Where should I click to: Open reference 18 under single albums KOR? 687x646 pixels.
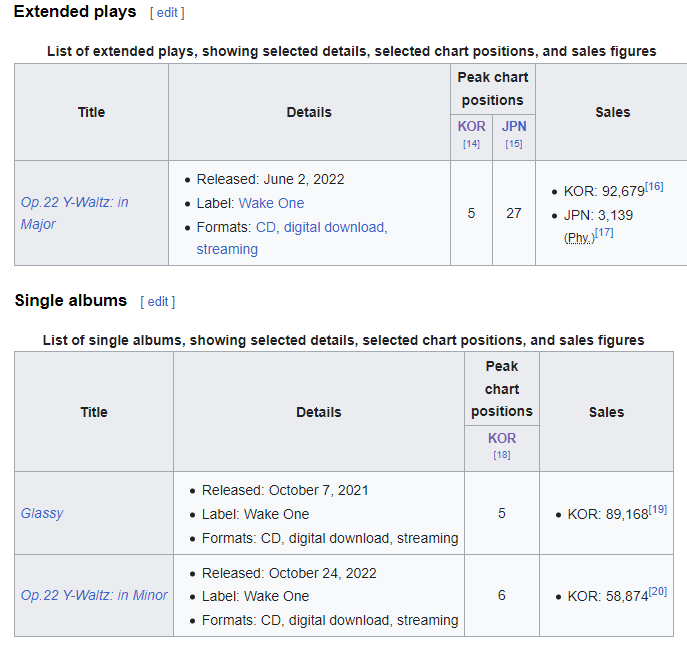pyautogui.click(x=502, y=455)
